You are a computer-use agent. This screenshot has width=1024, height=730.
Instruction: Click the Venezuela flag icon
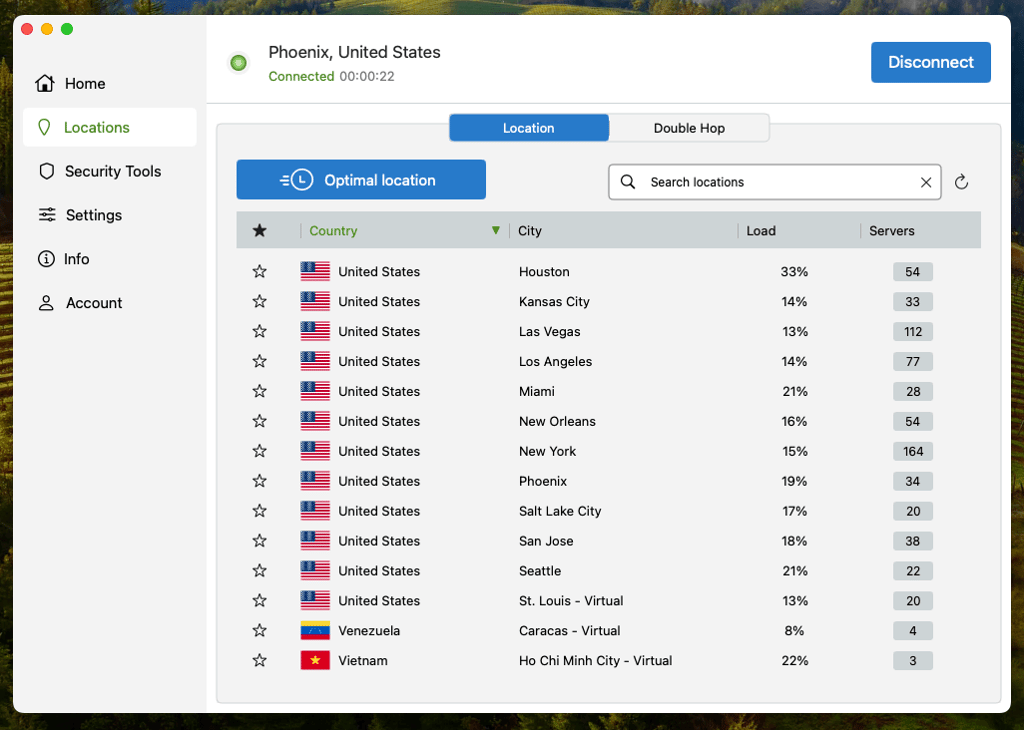(315, 631)
